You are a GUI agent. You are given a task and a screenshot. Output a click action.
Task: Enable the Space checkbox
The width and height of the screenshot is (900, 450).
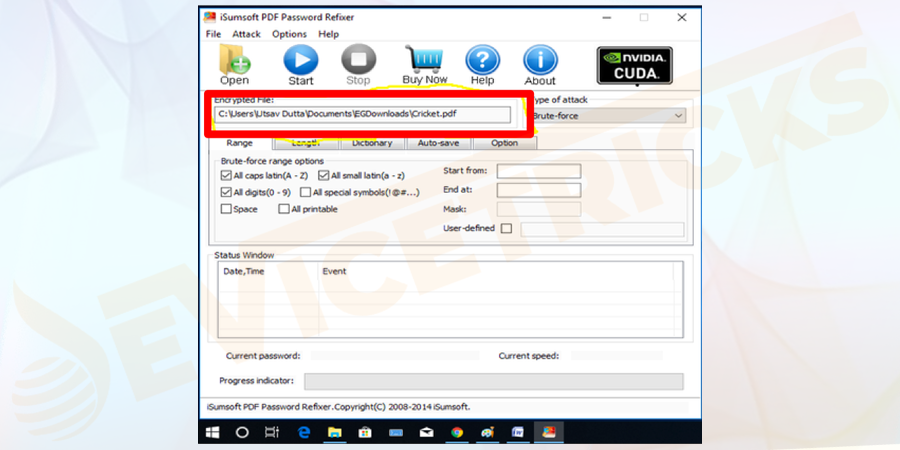[x=226, y=209]
